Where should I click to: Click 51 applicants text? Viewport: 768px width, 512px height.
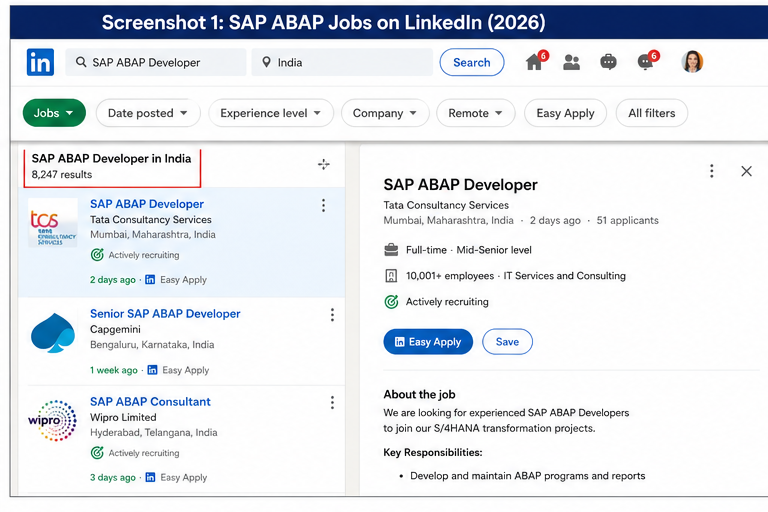point(627,220)
